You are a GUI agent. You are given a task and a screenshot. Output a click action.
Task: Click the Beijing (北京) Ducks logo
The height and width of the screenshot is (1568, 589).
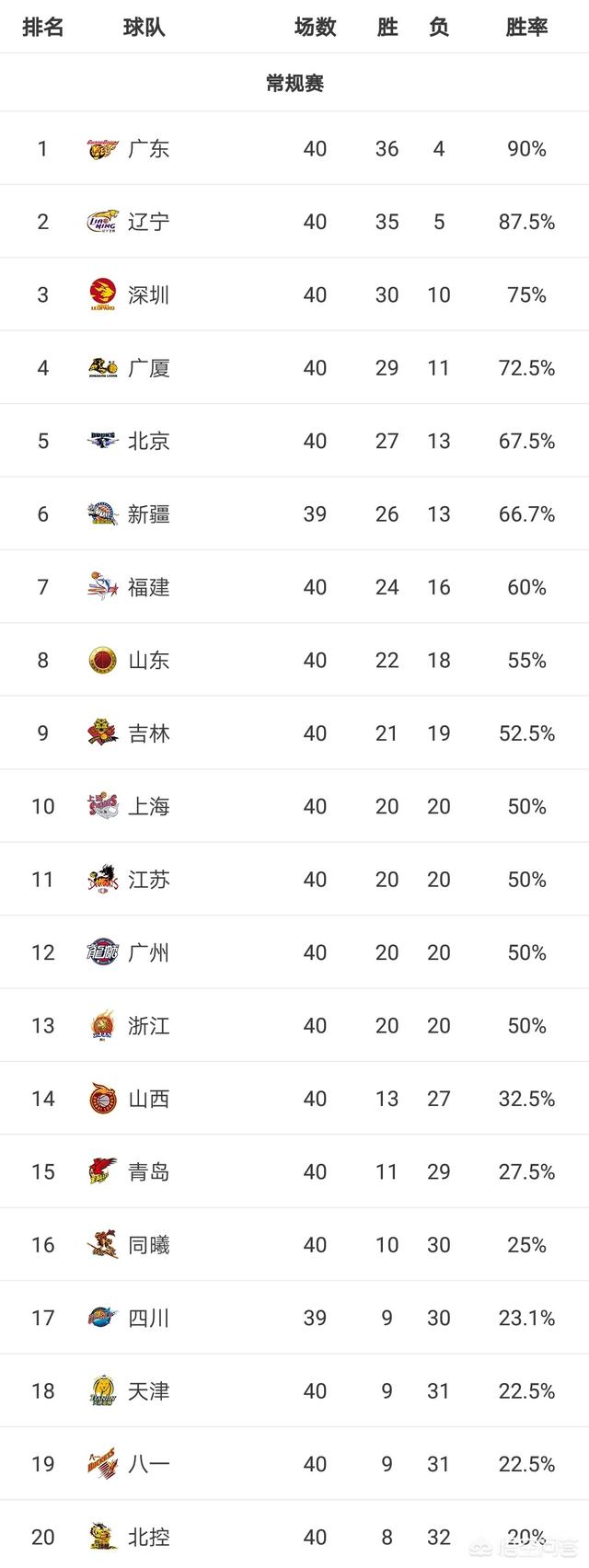point(103,441)
